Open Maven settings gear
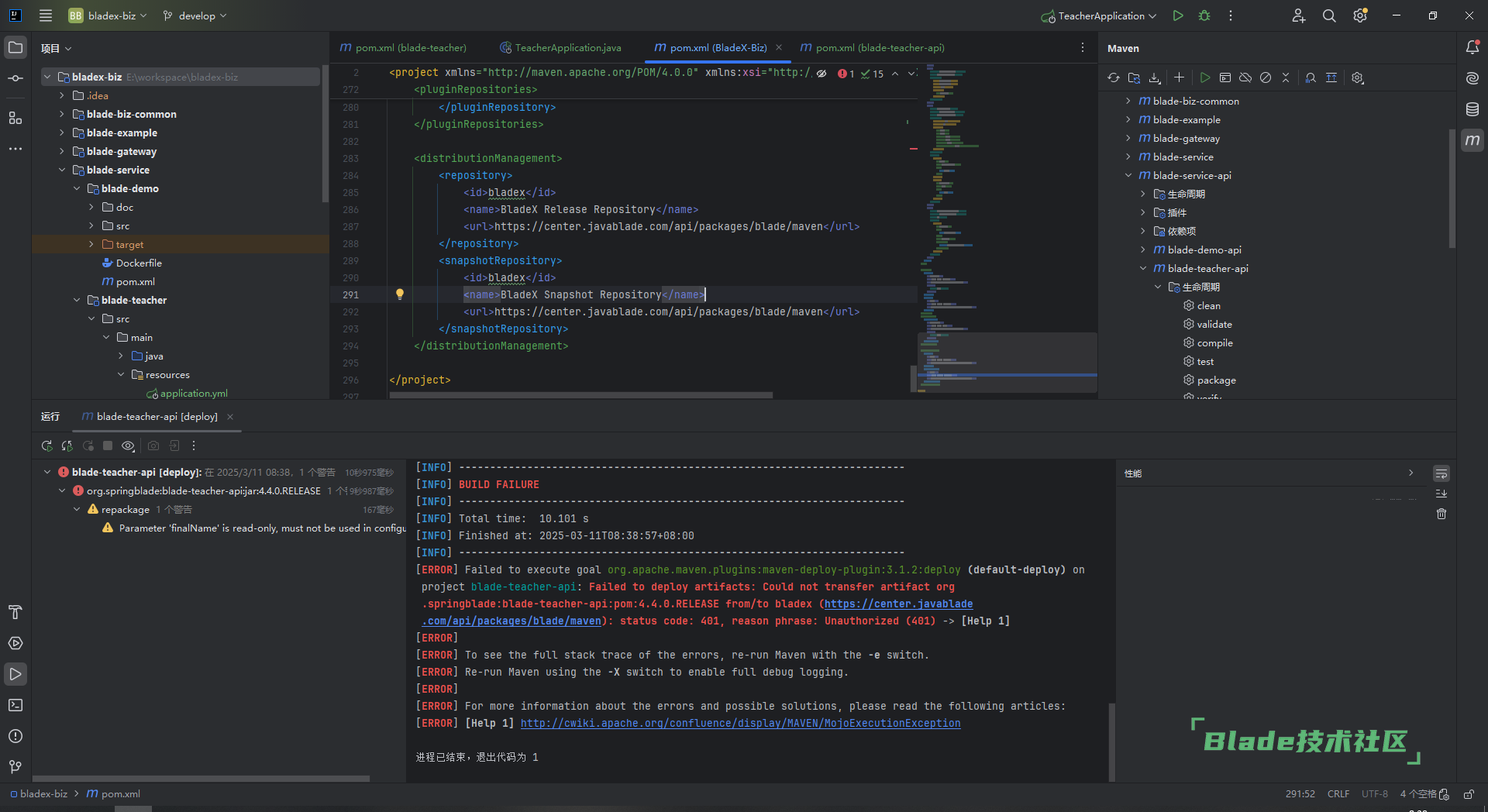The image size is (1488, 812). [1358, 77]
